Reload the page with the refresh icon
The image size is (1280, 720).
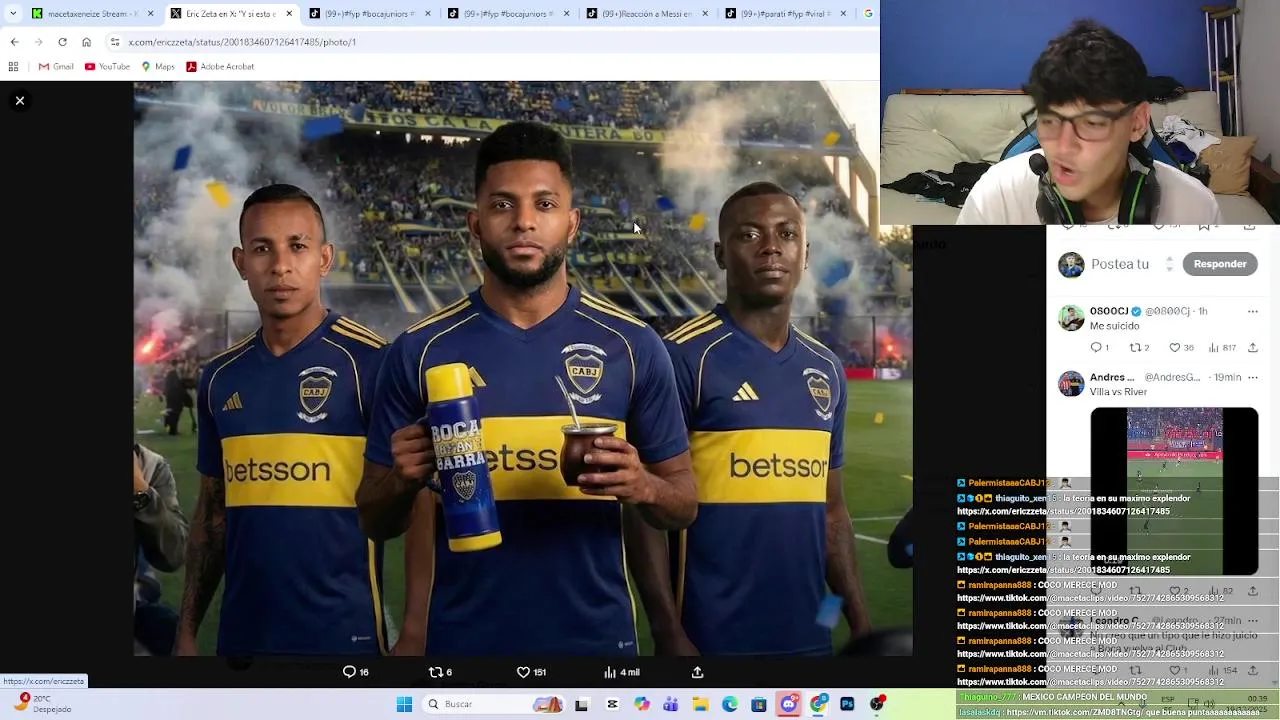coord(62,42)
